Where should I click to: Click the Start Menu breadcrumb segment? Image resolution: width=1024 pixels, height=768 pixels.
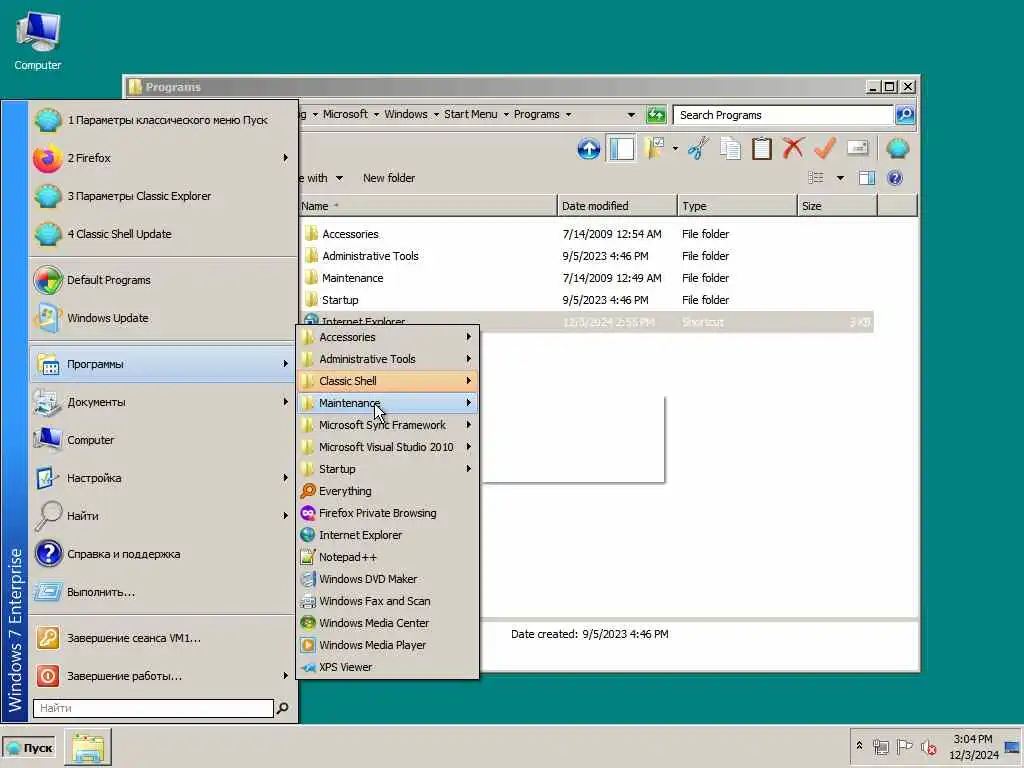[470, 114]
